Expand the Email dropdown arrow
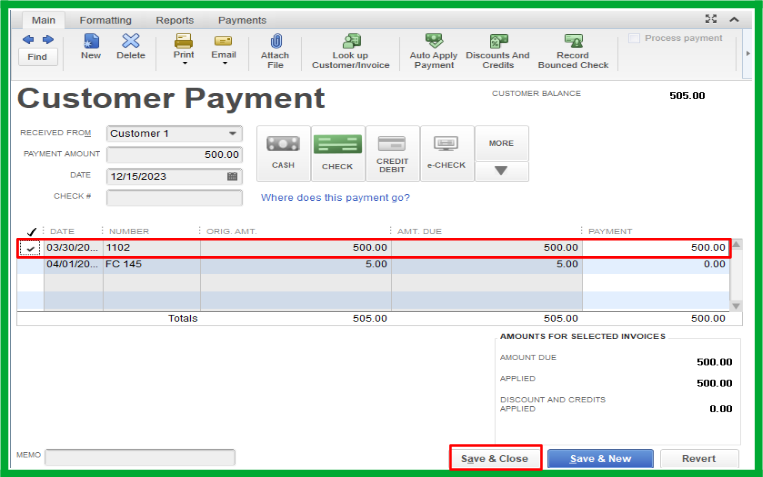 [224, 63]
